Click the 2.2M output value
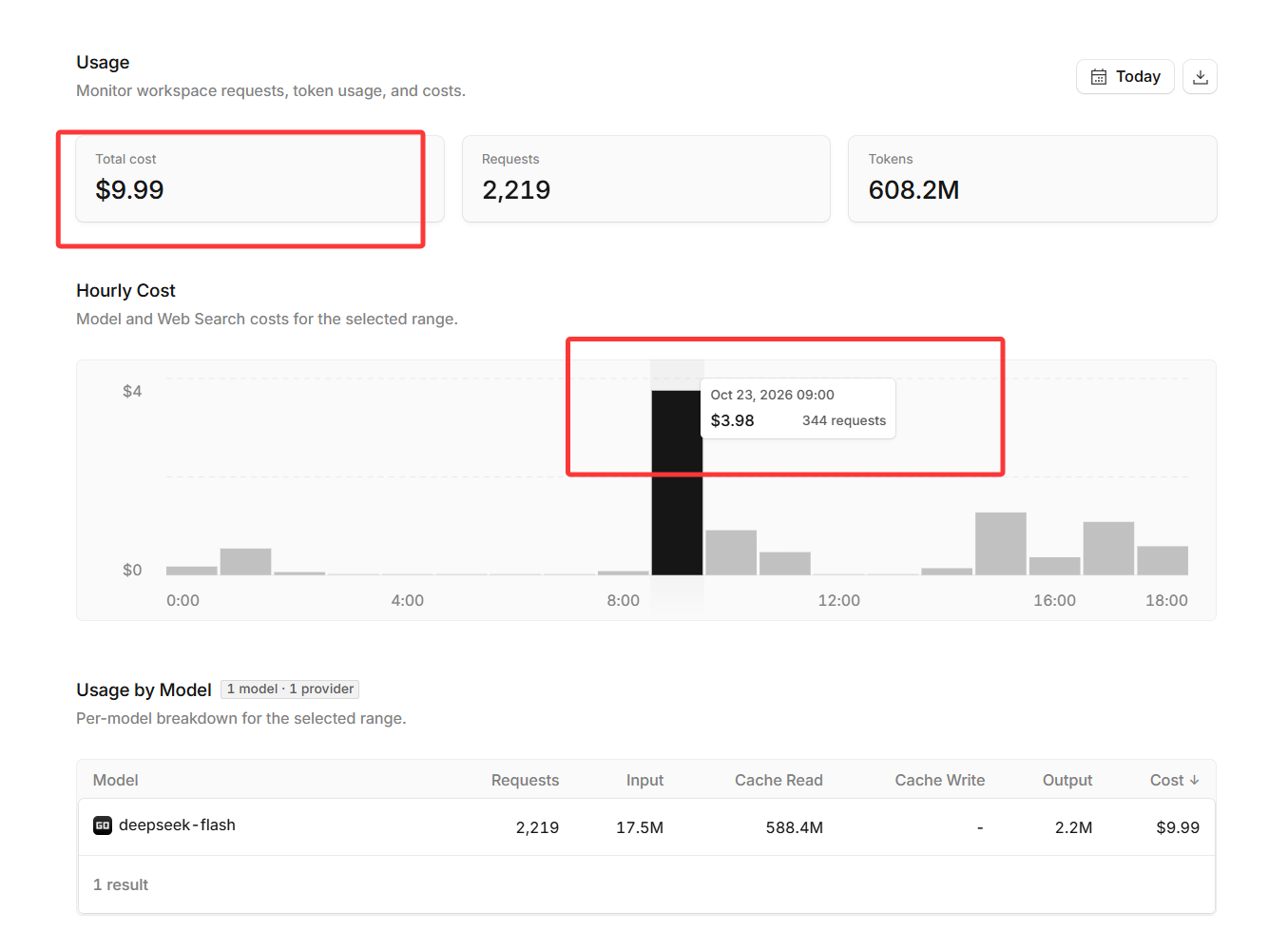1288x951 pixels. [x=1073, y=827]
